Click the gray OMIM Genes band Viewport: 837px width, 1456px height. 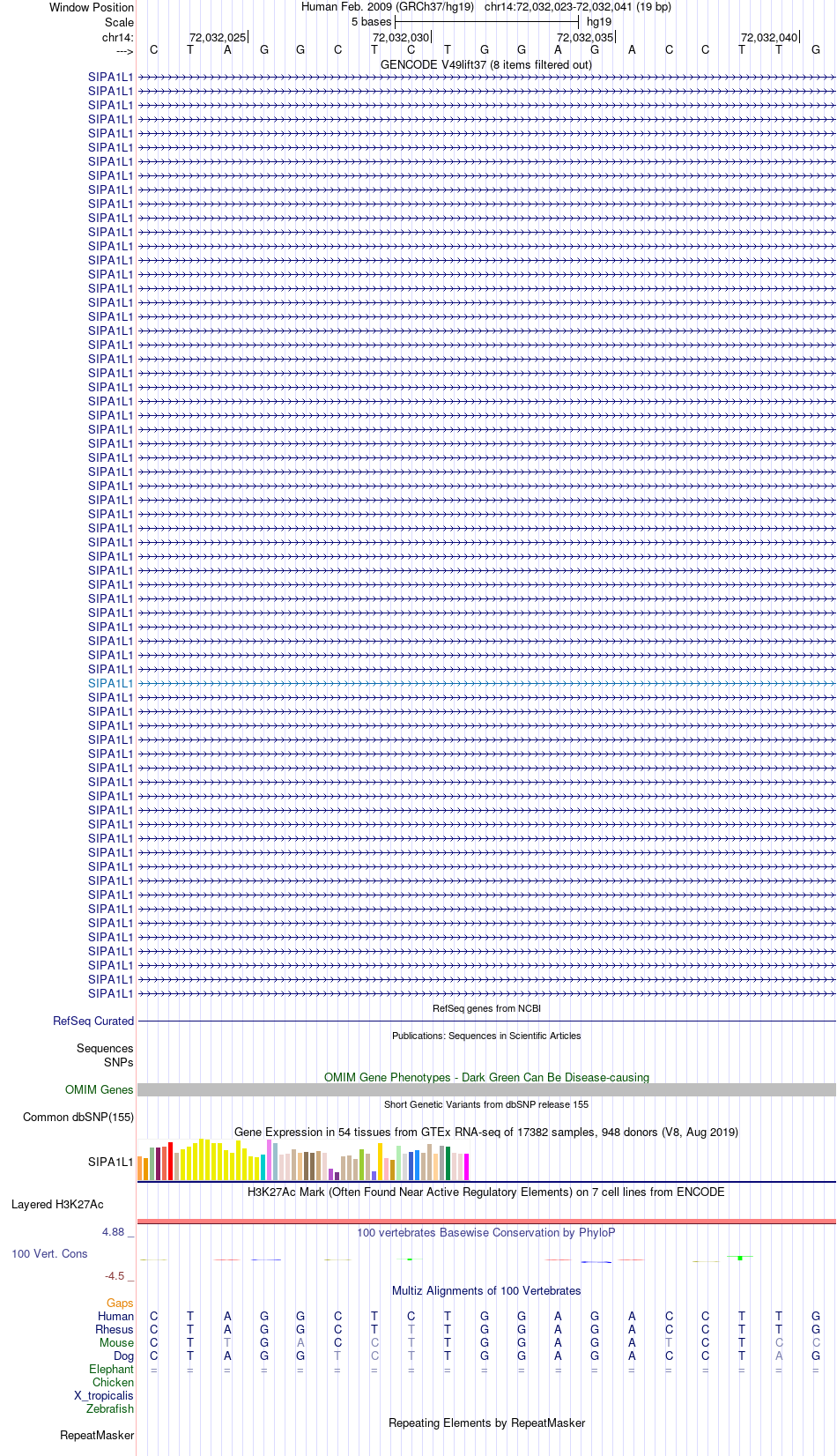(486, 1089)
